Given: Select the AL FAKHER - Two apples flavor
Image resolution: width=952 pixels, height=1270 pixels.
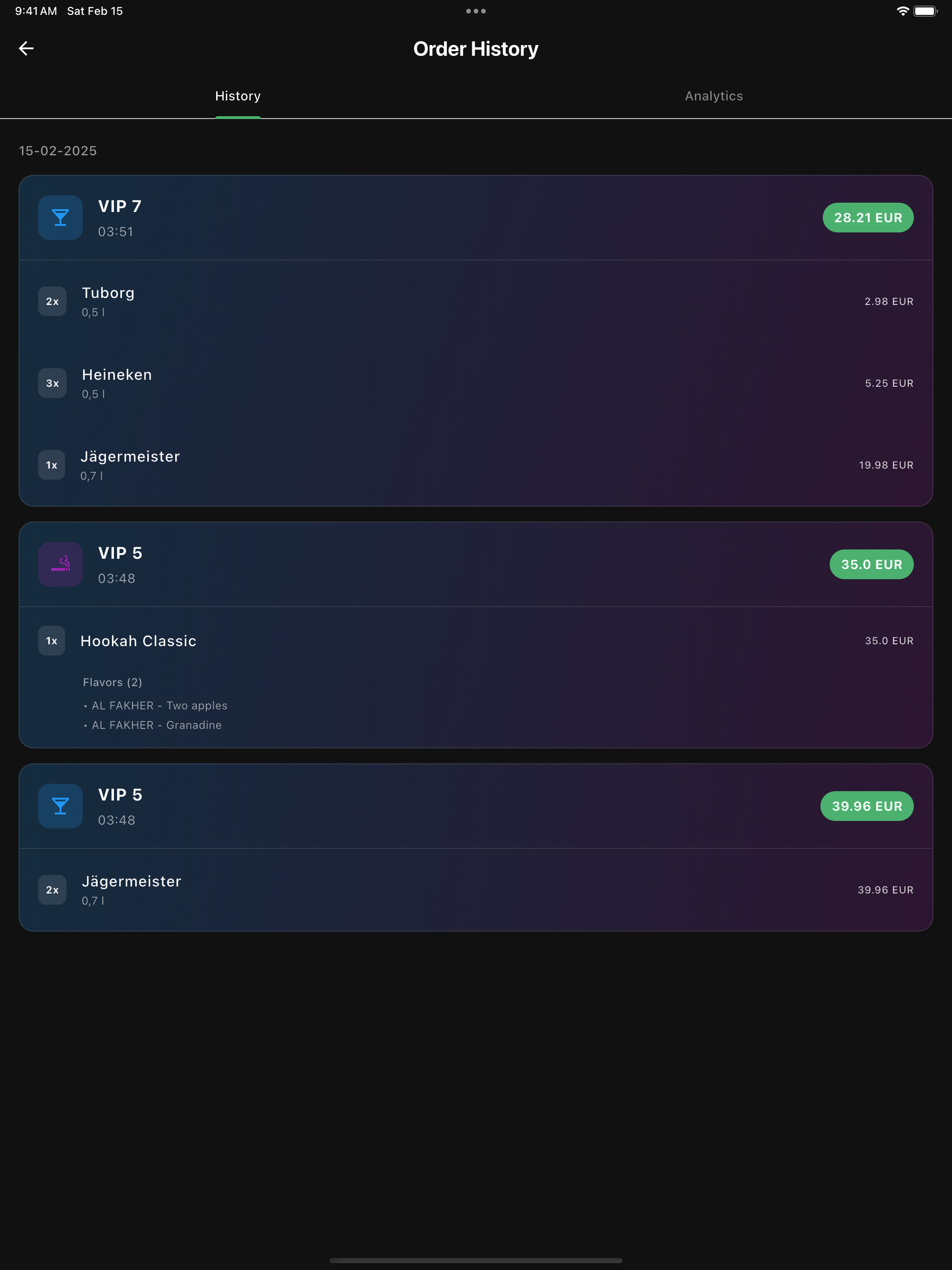Looking at the screenshot, I should pos(159,706).
